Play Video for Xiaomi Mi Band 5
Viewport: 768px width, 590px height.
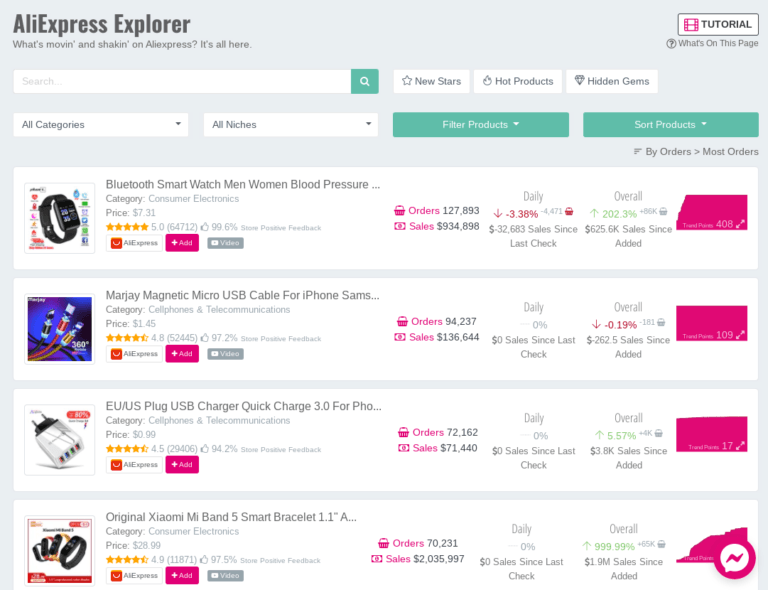click(225, 576)
